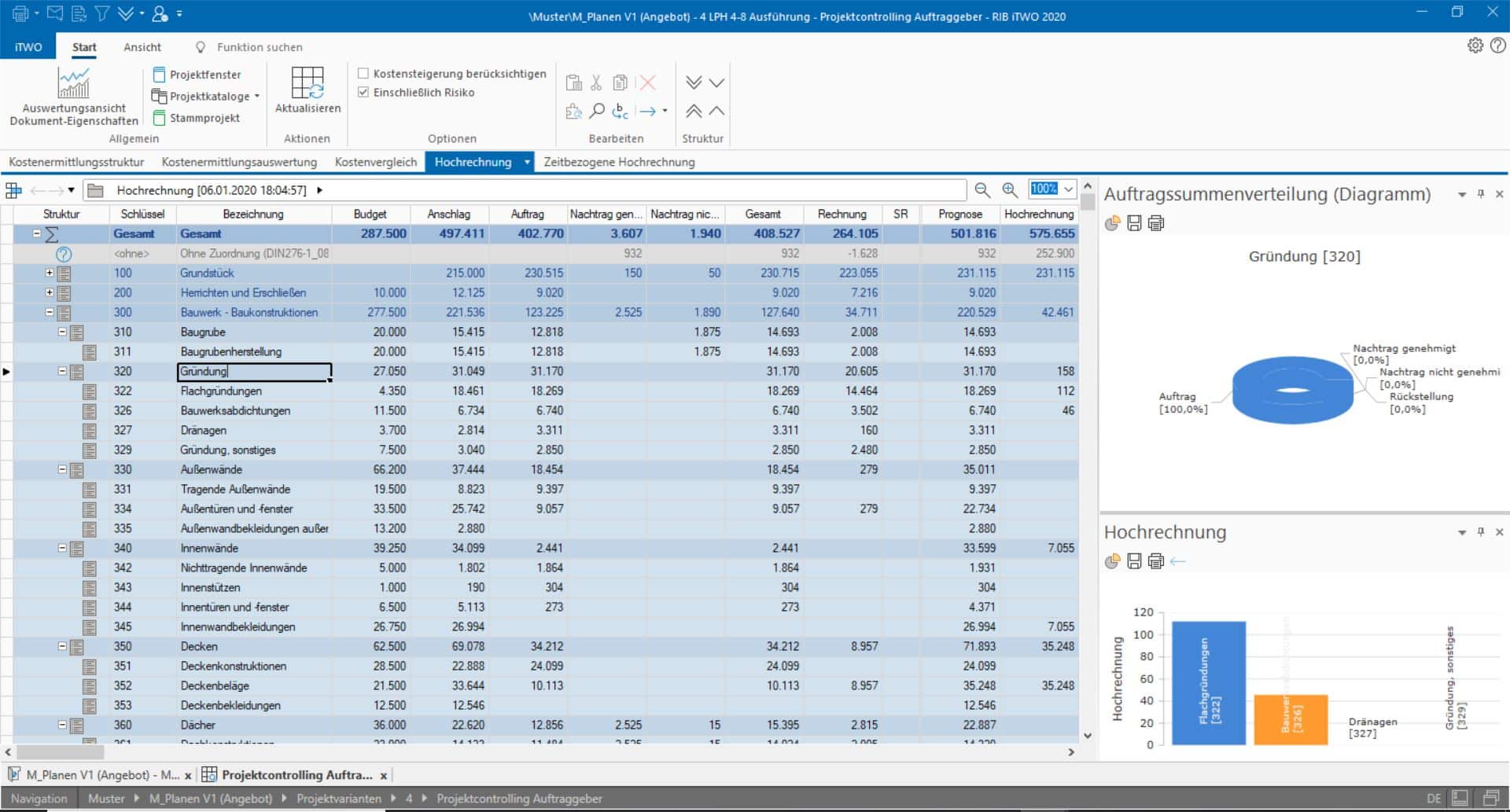Click the copy icon in Bearbeiten
The height and width of the screenshot is (812, 1510).
621,83
